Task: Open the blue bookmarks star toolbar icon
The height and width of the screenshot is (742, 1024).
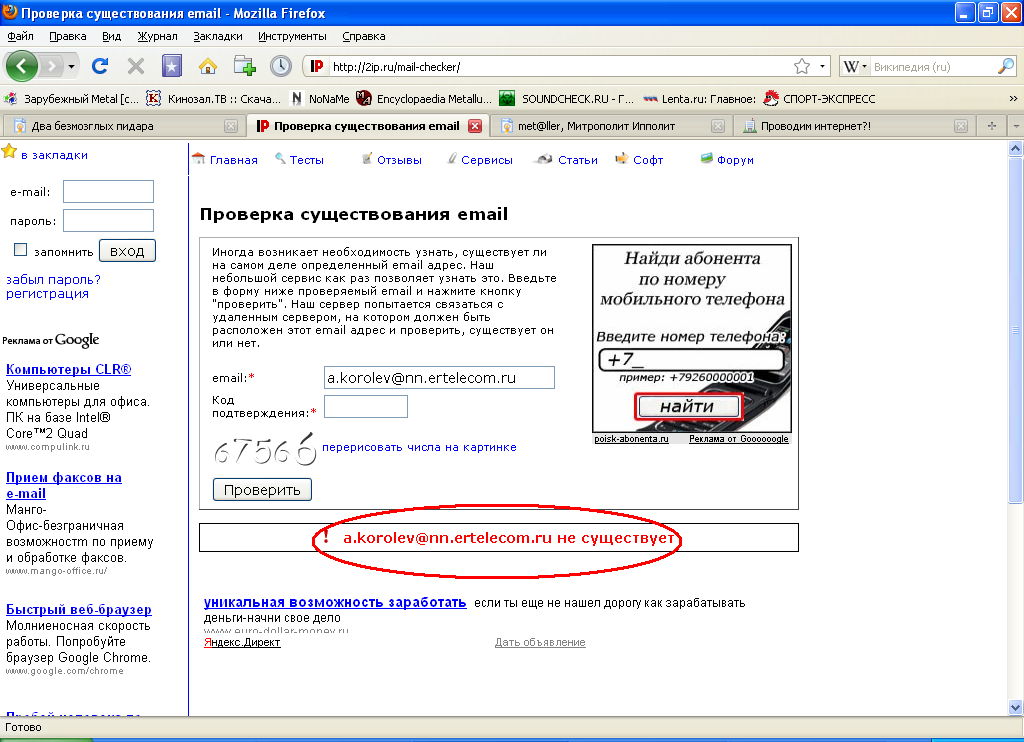Action: click(172, 66)
